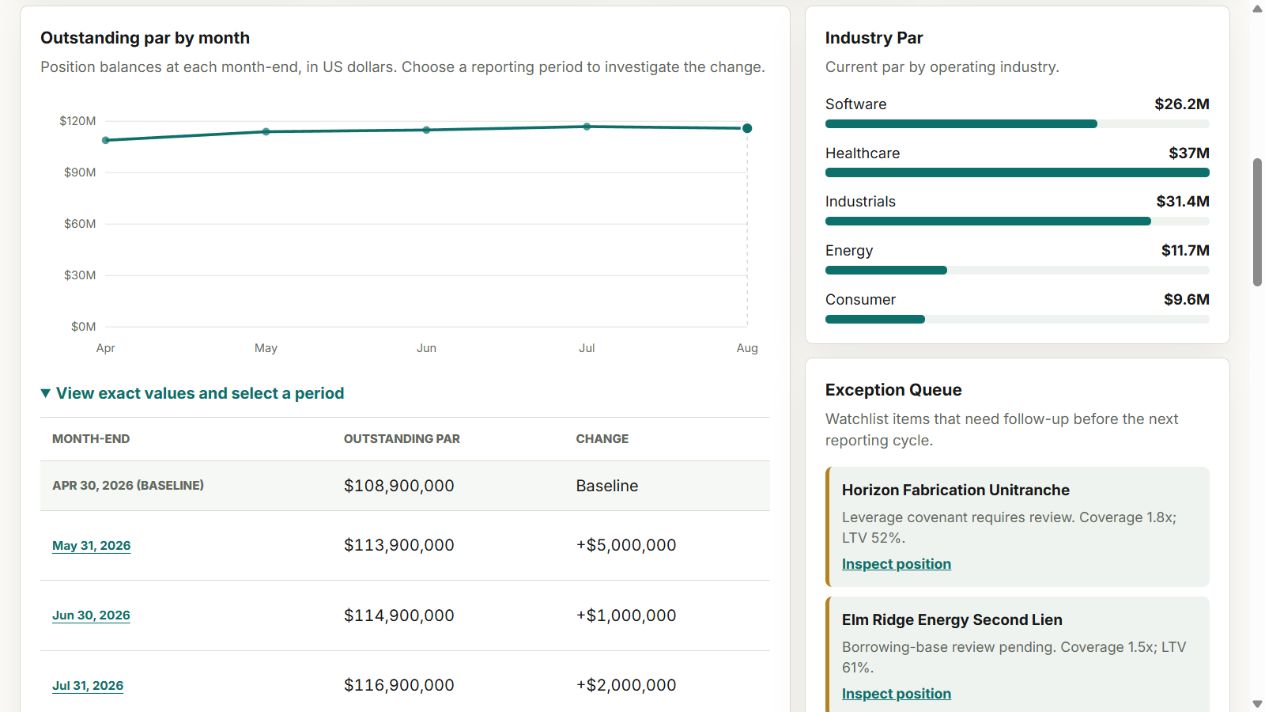Collapse the 'View exact values and select a period' disclosure
Image resolution: width=1265 pixels, height=712 pixels.
(x=192, y=393)
